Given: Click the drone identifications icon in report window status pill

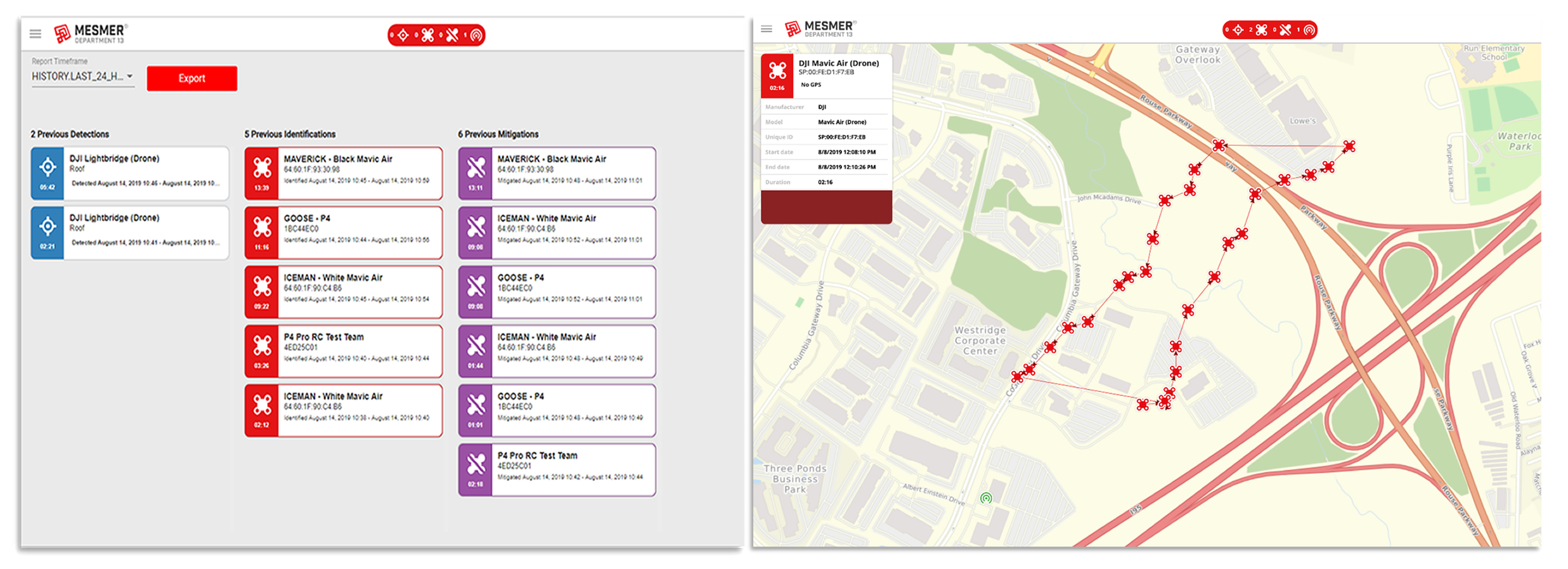Looking at the screenshot, I should coord(428,35).
